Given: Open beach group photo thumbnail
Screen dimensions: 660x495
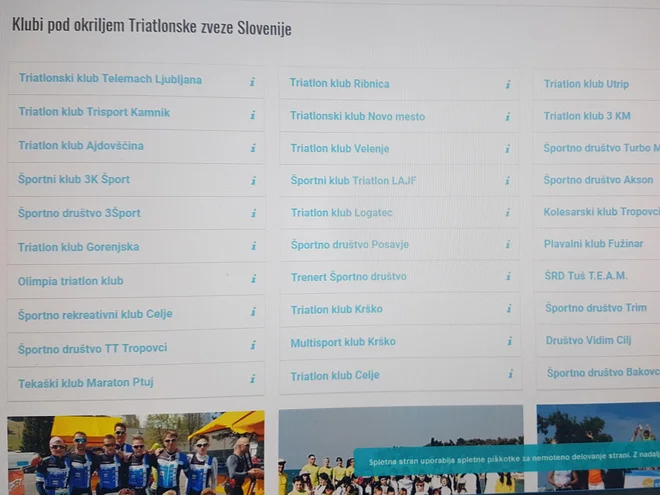Looking at the screenshot, I should pyautogui.click(x=401, y=450).
